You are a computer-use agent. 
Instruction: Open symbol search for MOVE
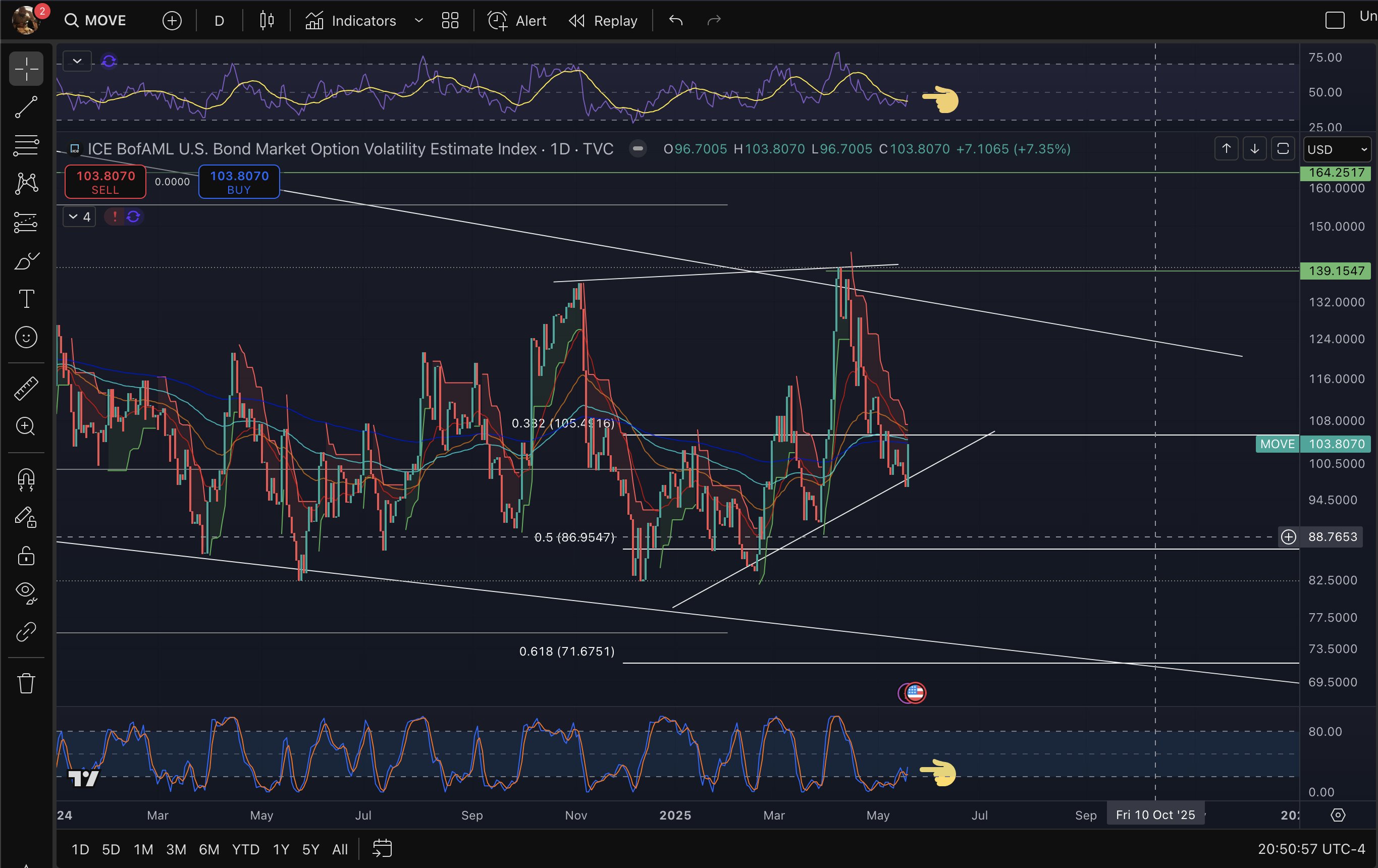(x=95, y=21)
